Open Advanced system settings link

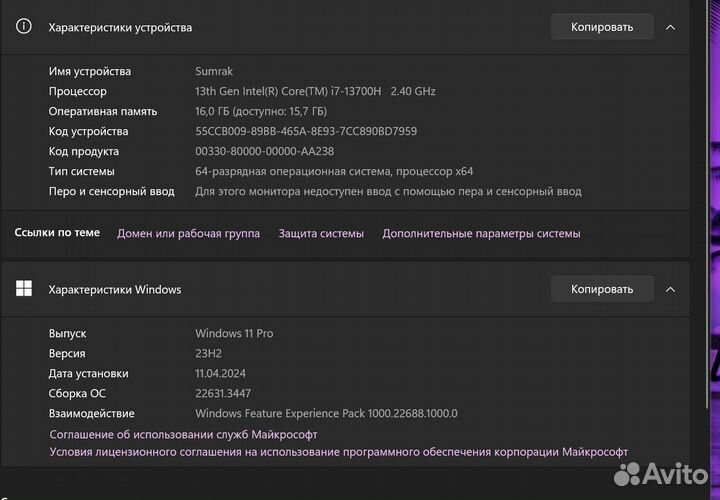tap(481, 233)
